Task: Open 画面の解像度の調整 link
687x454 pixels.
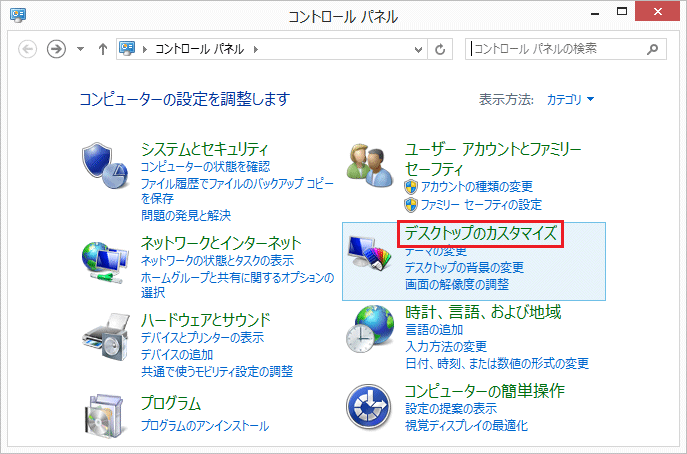Action: [x=457, y=284]
